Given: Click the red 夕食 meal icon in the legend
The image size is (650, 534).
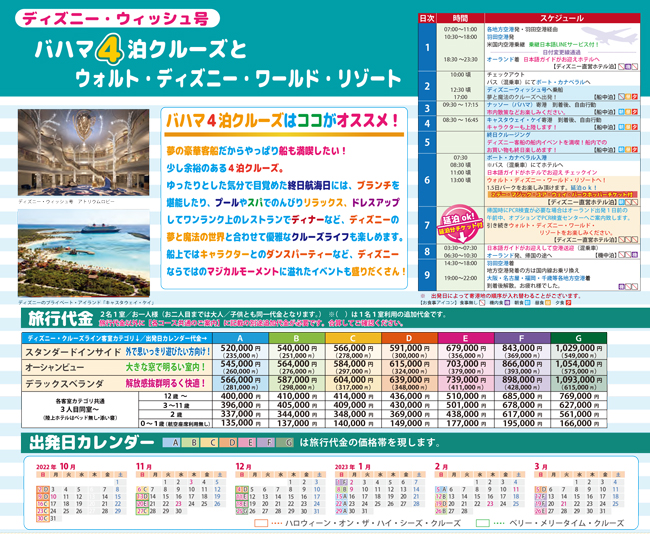Looking at the screenshot, I should [x=568, y=303].
